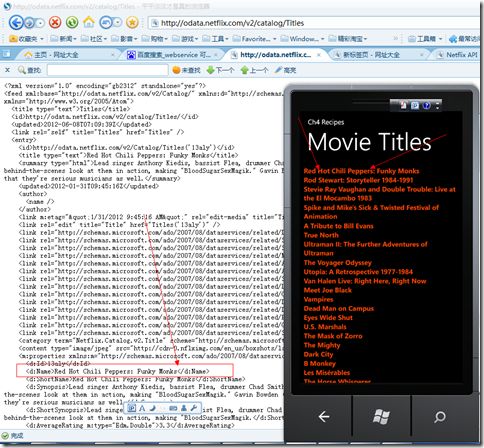This screenshot has height=448, width=484.
Task: Go to the home page icon
Action: [x=89, y=22]
